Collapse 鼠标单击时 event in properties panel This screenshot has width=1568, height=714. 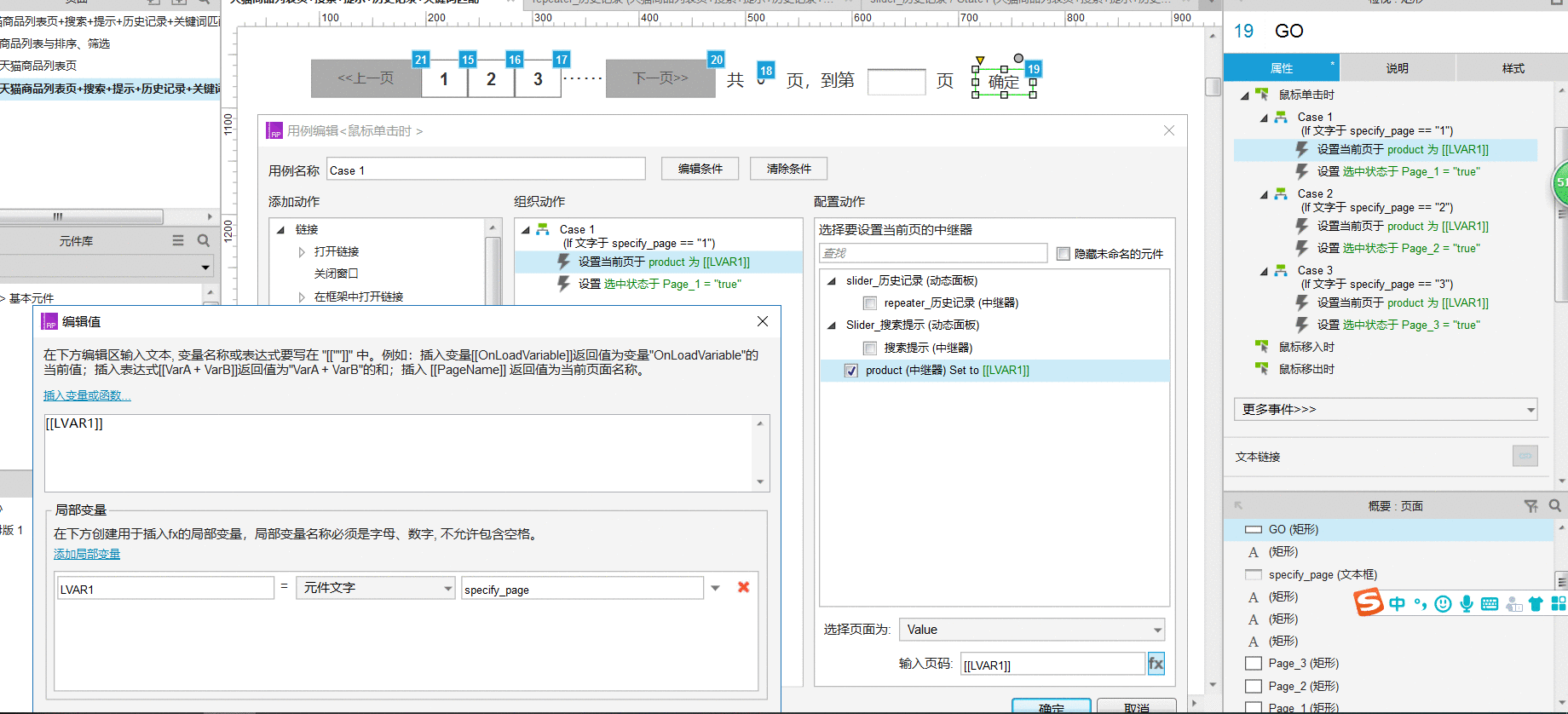[1245, 95]
